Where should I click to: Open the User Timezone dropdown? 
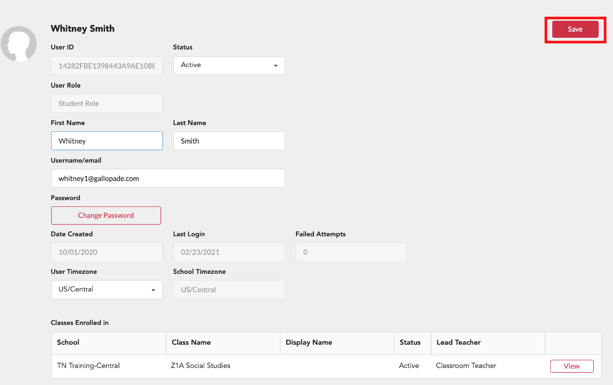(107, 290)
